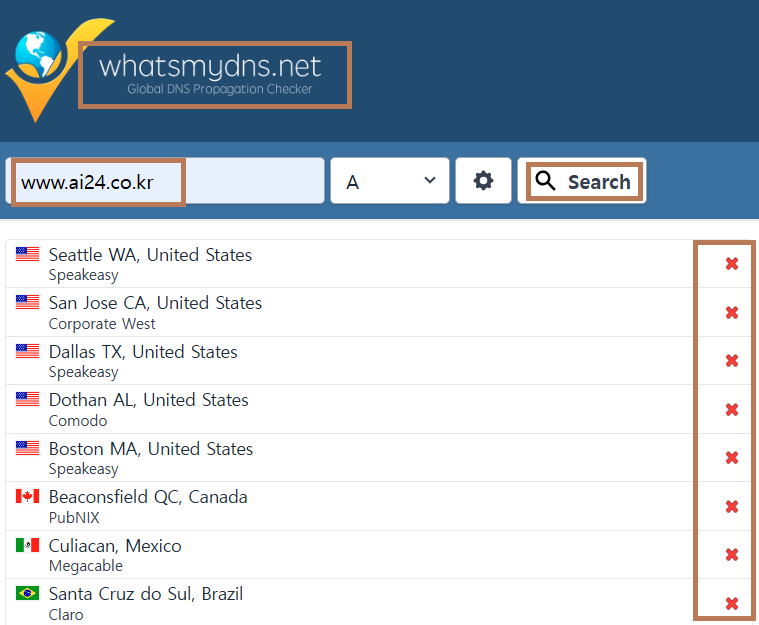The image size is (759, 625).
Task: Click the Global DNS Propagation Checker subtitle
Action: pos(220,89)
